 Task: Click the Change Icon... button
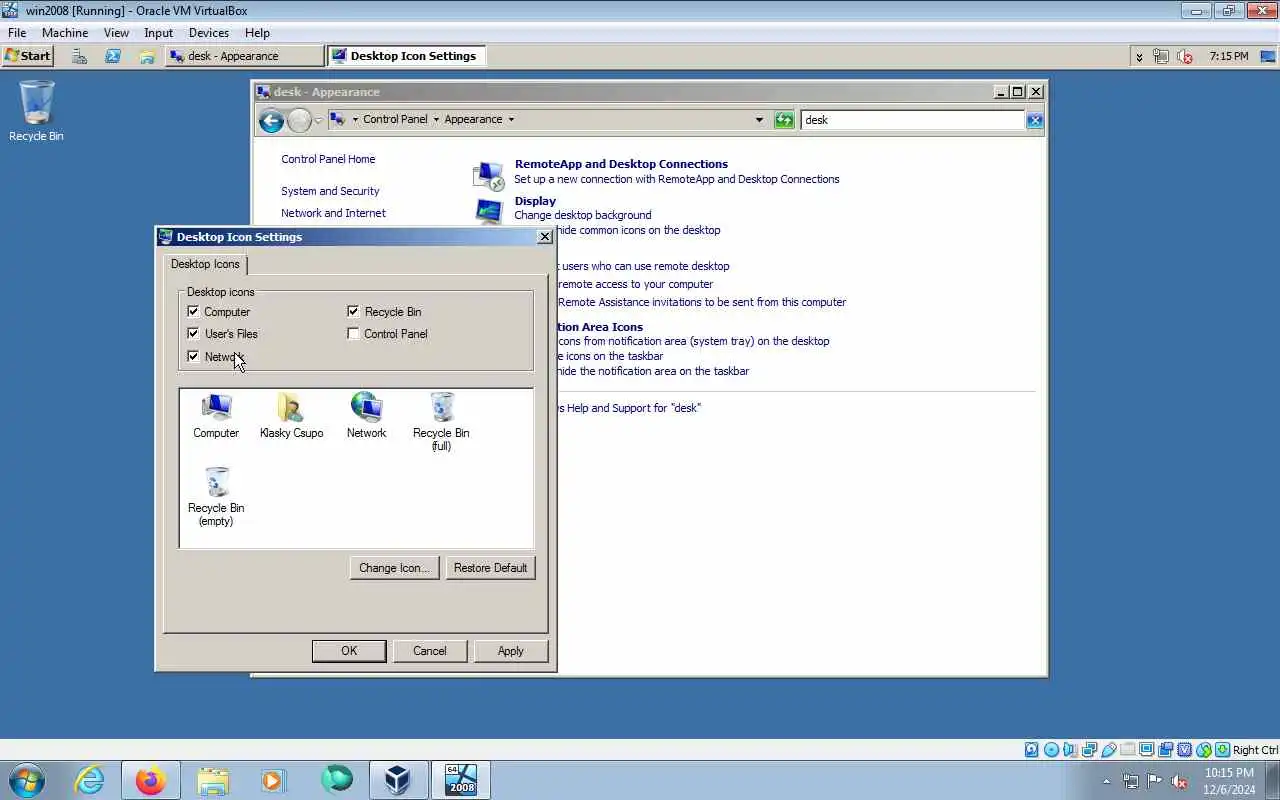[394, 568]
